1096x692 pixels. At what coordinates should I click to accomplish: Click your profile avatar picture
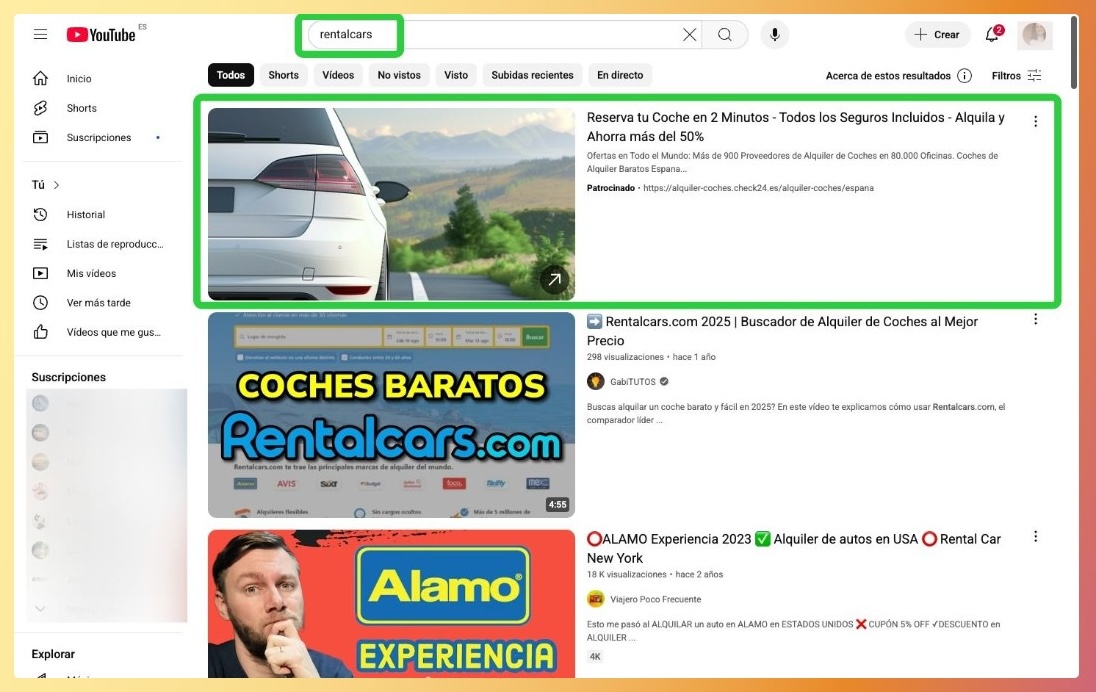pyautogui.click(x=1035, y=34)
